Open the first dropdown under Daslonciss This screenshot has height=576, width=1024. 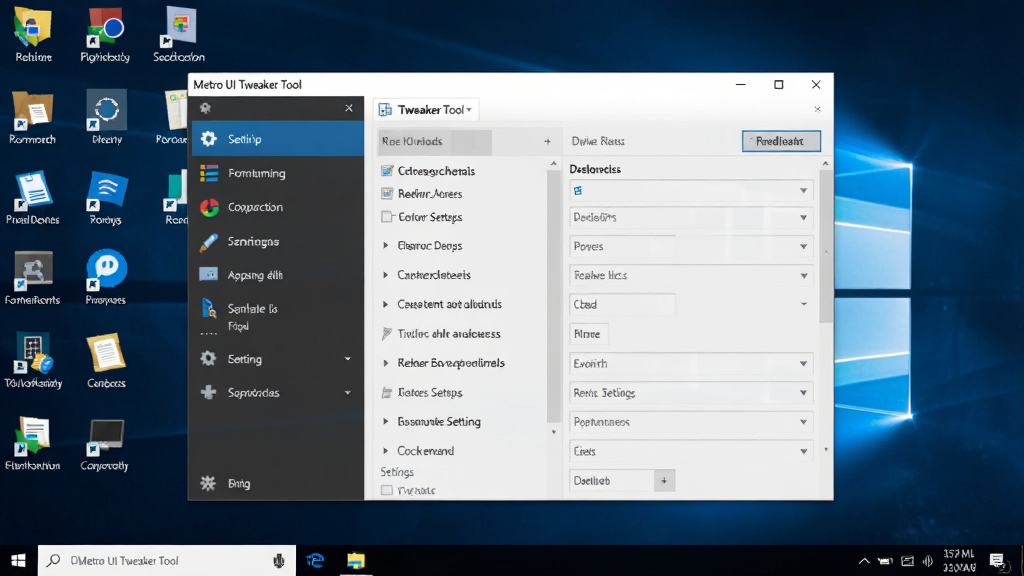point(691,190)
